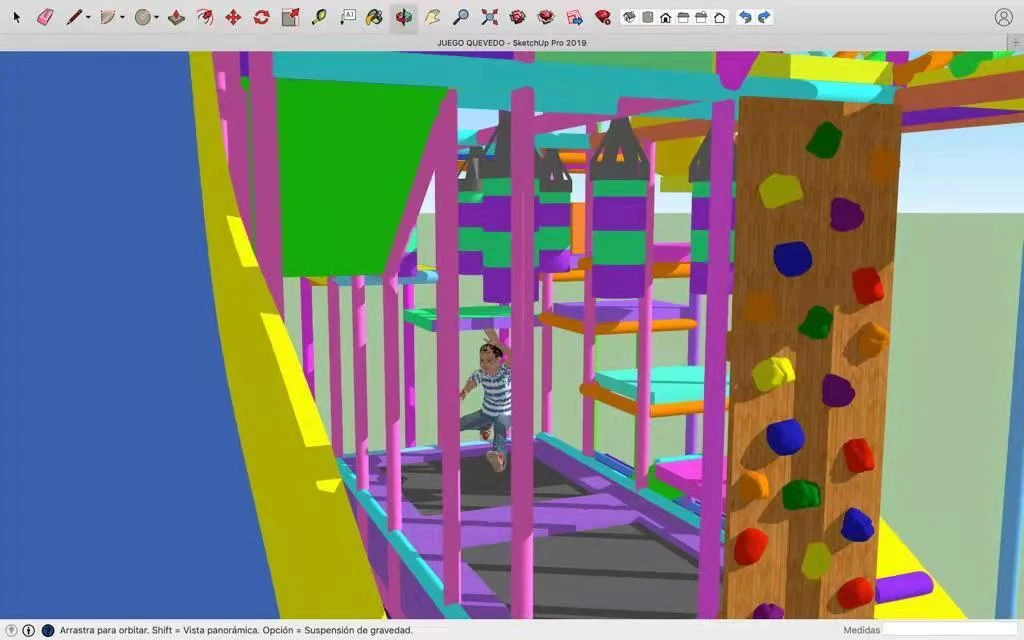The width and height of the screenshot is (1024, 640).
Task: Select the Paint Bucket tool
Action: [x=374, y=17]
